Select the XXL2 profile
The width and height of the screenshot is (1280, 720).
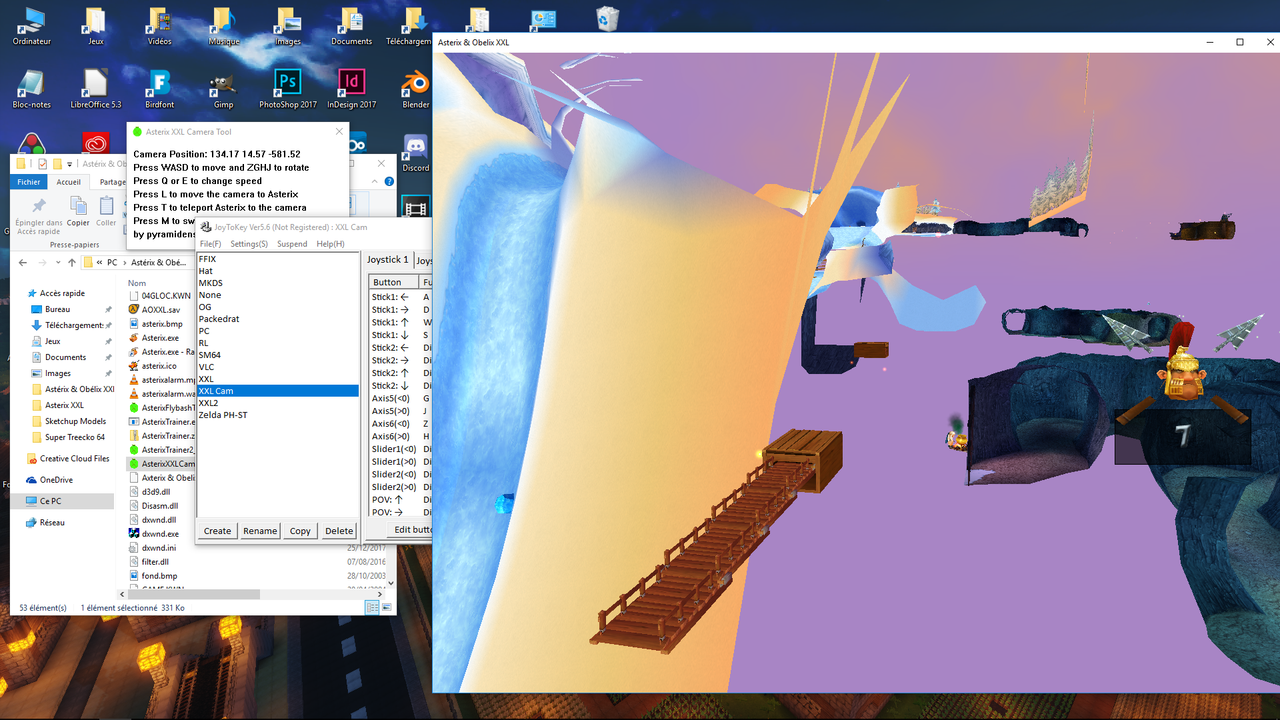(277, 403)
